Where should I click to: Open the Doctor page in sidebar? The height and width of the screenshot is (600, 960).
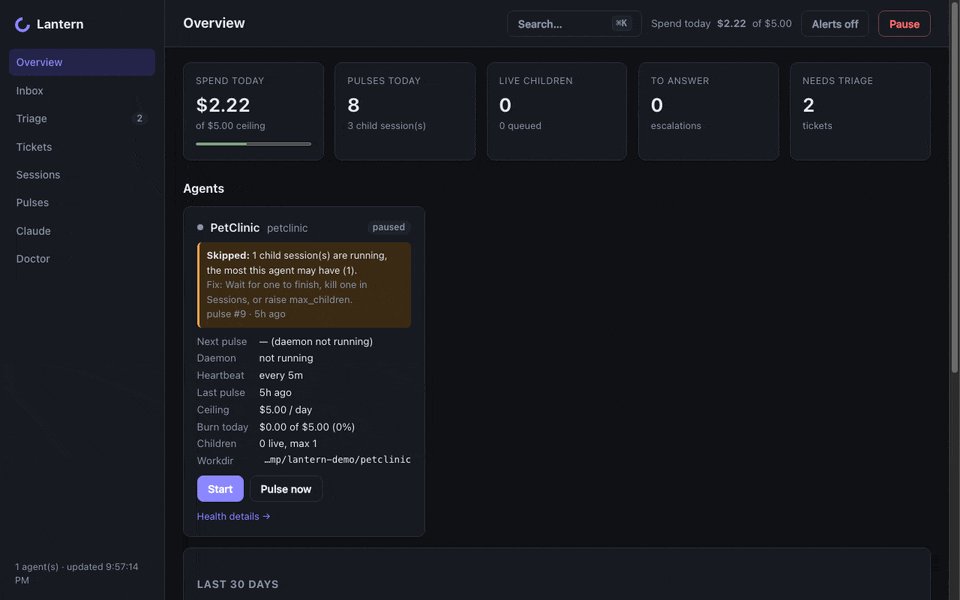[x=82, y=259]
